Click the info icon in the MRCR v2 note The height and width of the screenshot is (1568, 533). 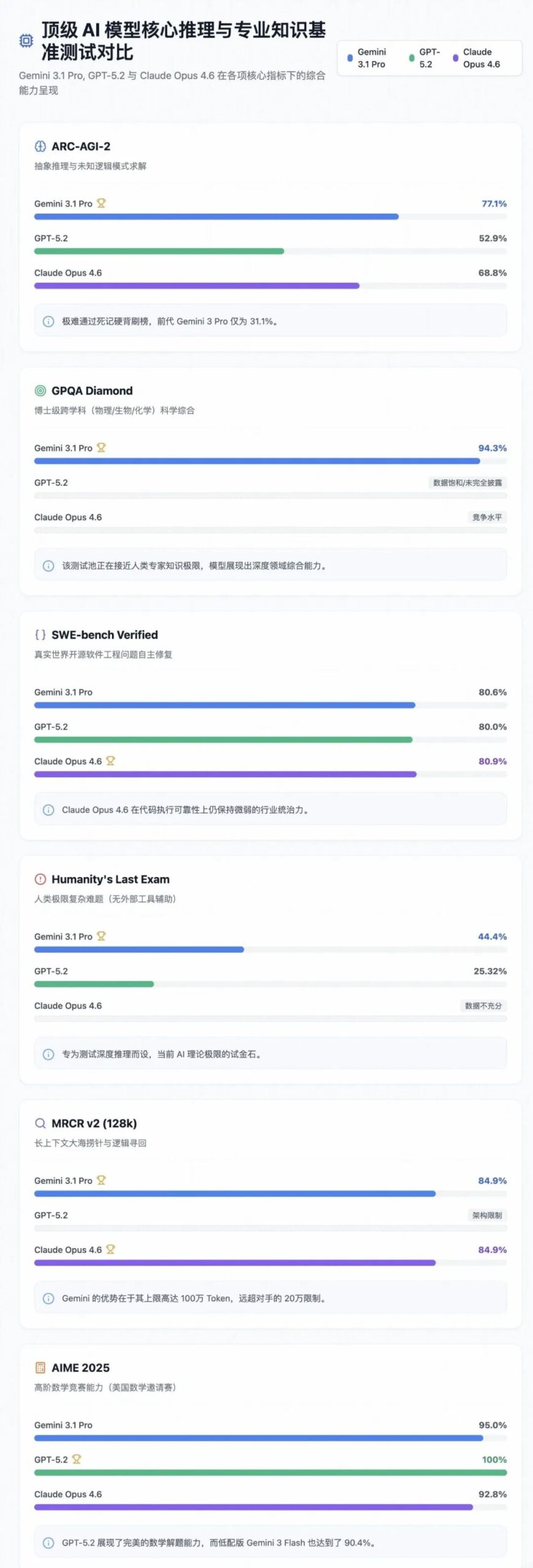(x=48, y=1298)
